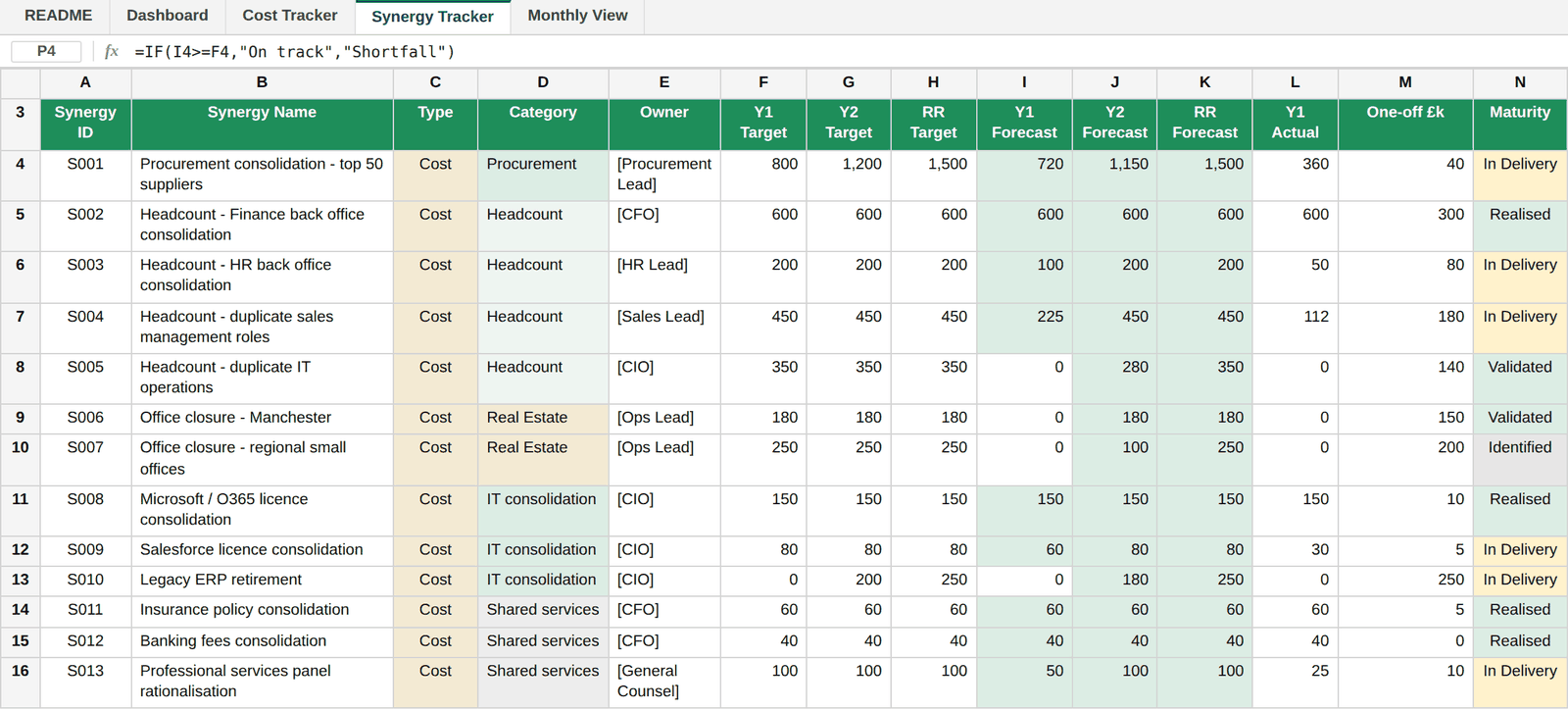Select In Delivery maturity cell for S001
Screen dimensions: 1568x710
(x=1520, y=176)
